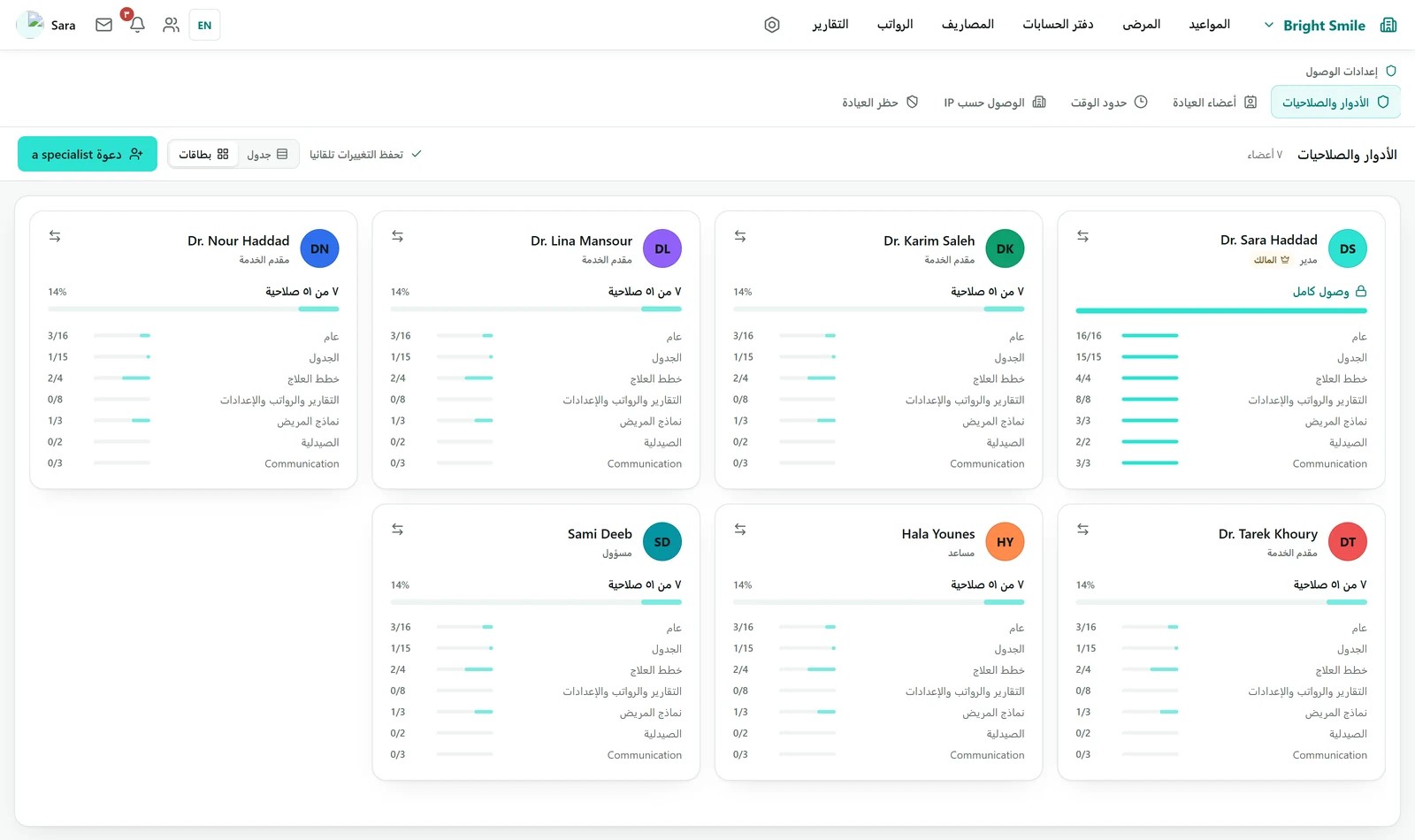The image size is (1415, 840).
Task: Click the HY avatar of Hala Younes
Action: tap(1005, 542)
